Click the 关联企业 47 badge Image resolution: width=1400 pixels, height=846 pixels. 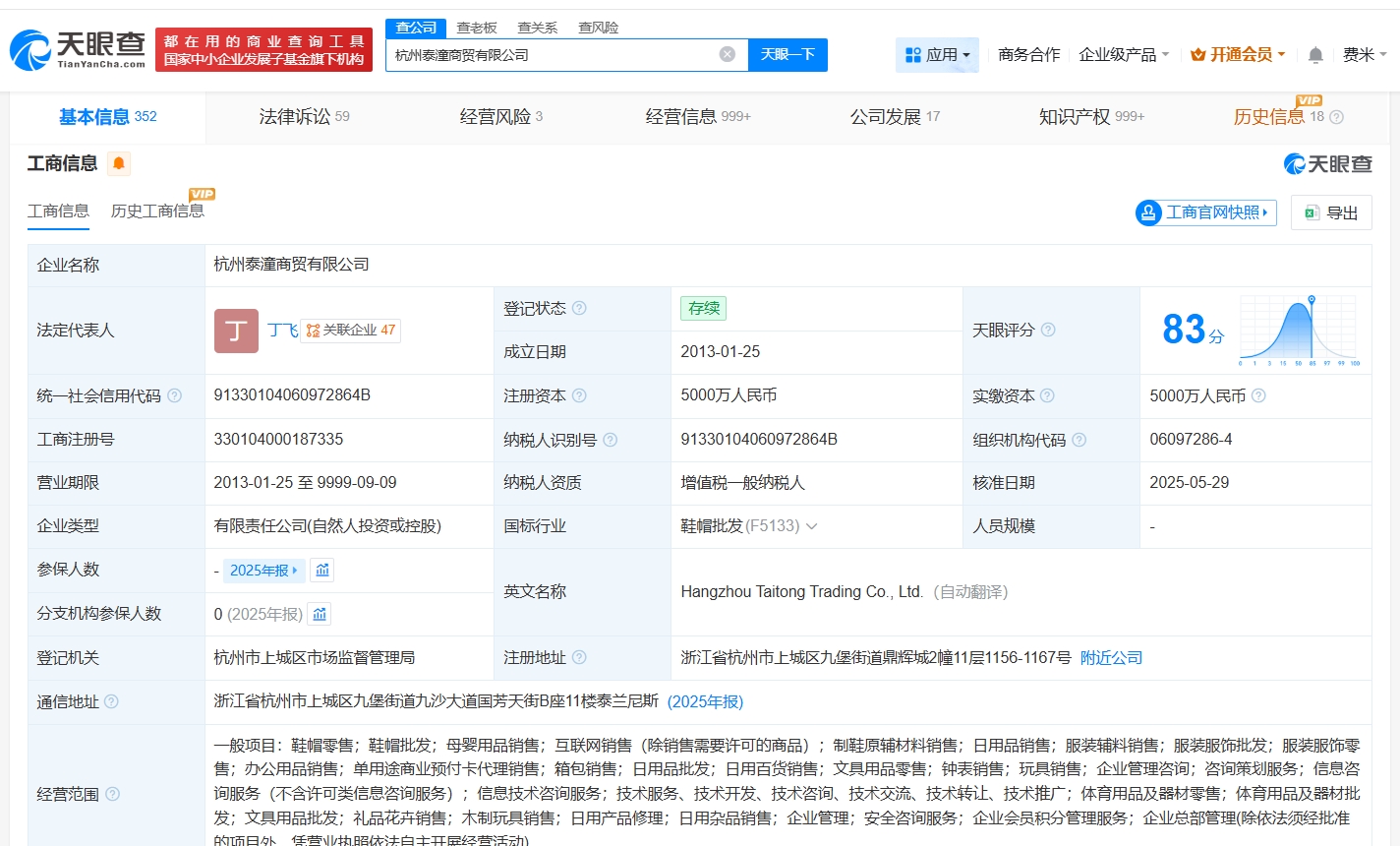click(351, 331)
